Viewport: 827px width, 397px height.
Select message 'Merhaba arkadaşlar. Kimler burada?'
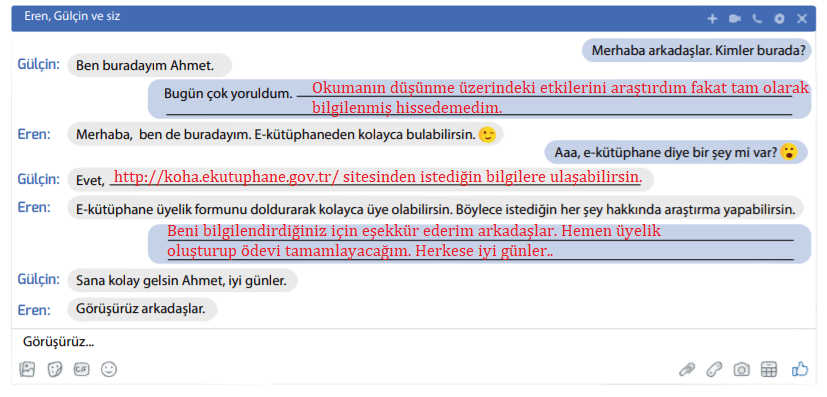tap(697, 51)
